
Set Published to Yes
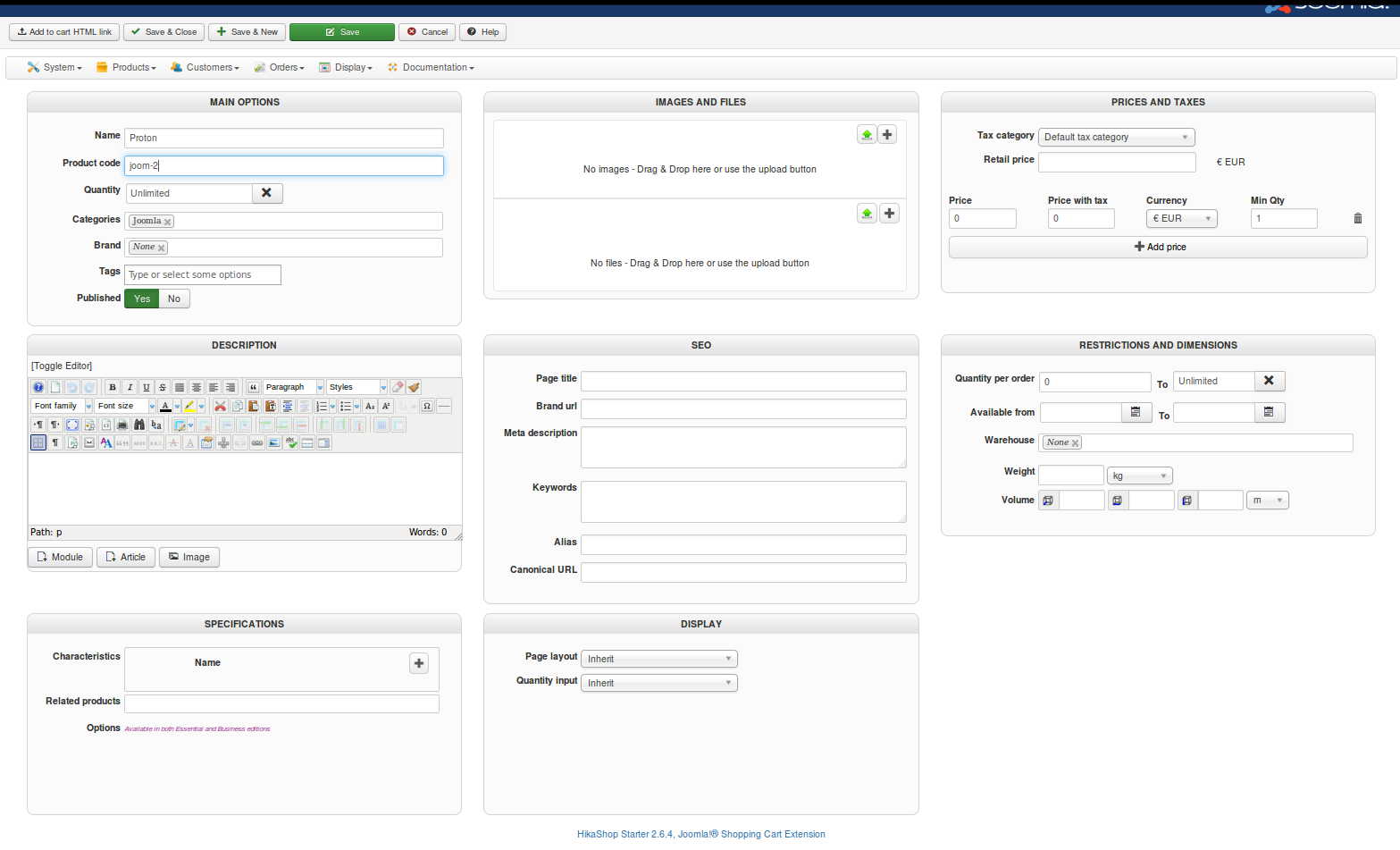coord(142,299)
